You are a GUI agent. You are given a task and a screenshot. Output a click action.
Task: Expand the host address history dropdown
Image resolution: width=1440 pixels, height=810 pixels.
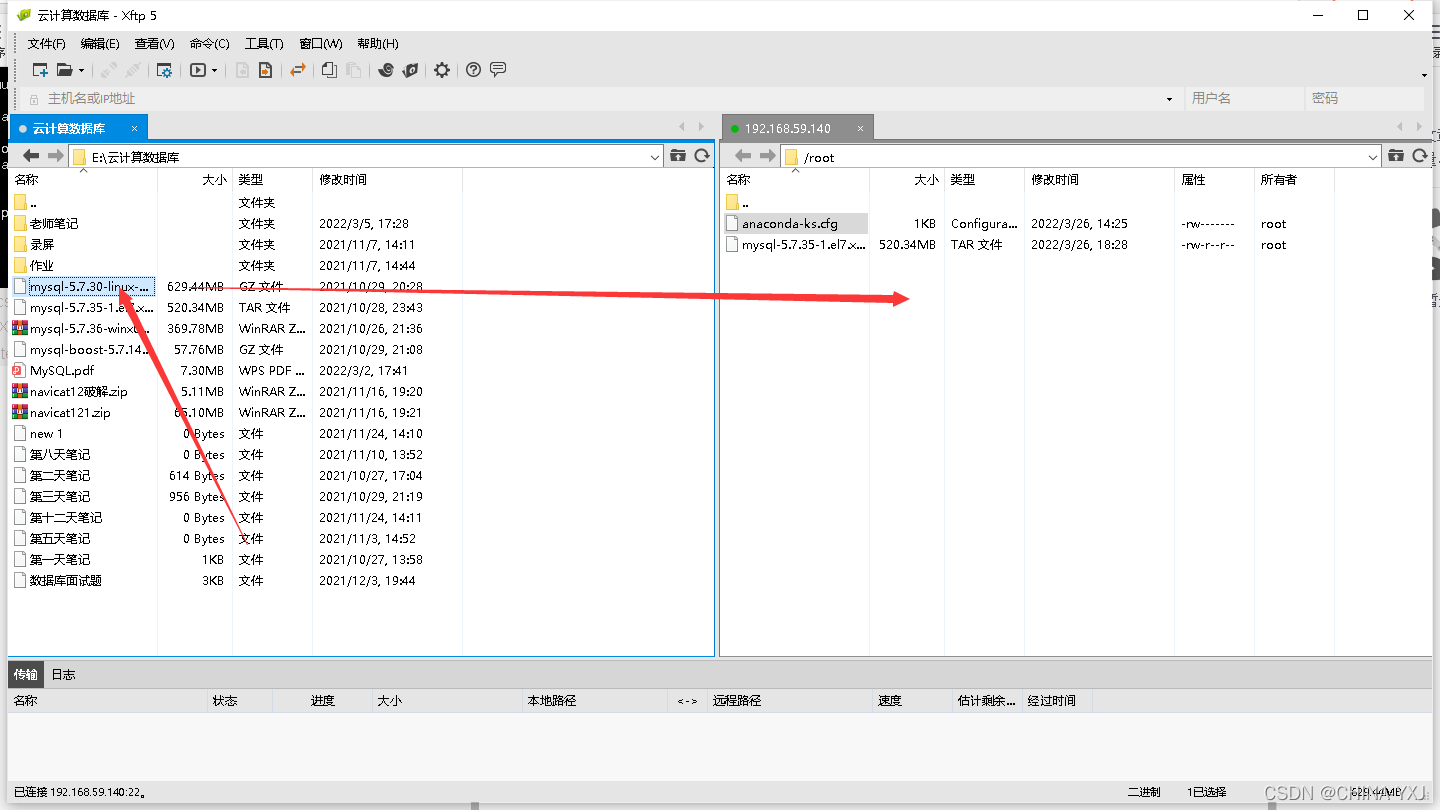tap(1169, 99)
